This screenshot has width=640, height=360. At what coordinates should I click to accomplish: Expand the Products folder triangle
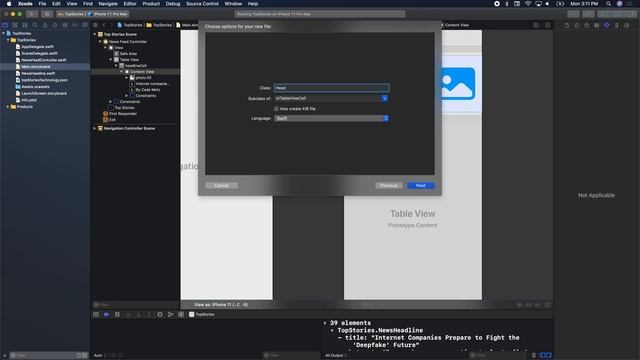point(8,107)
